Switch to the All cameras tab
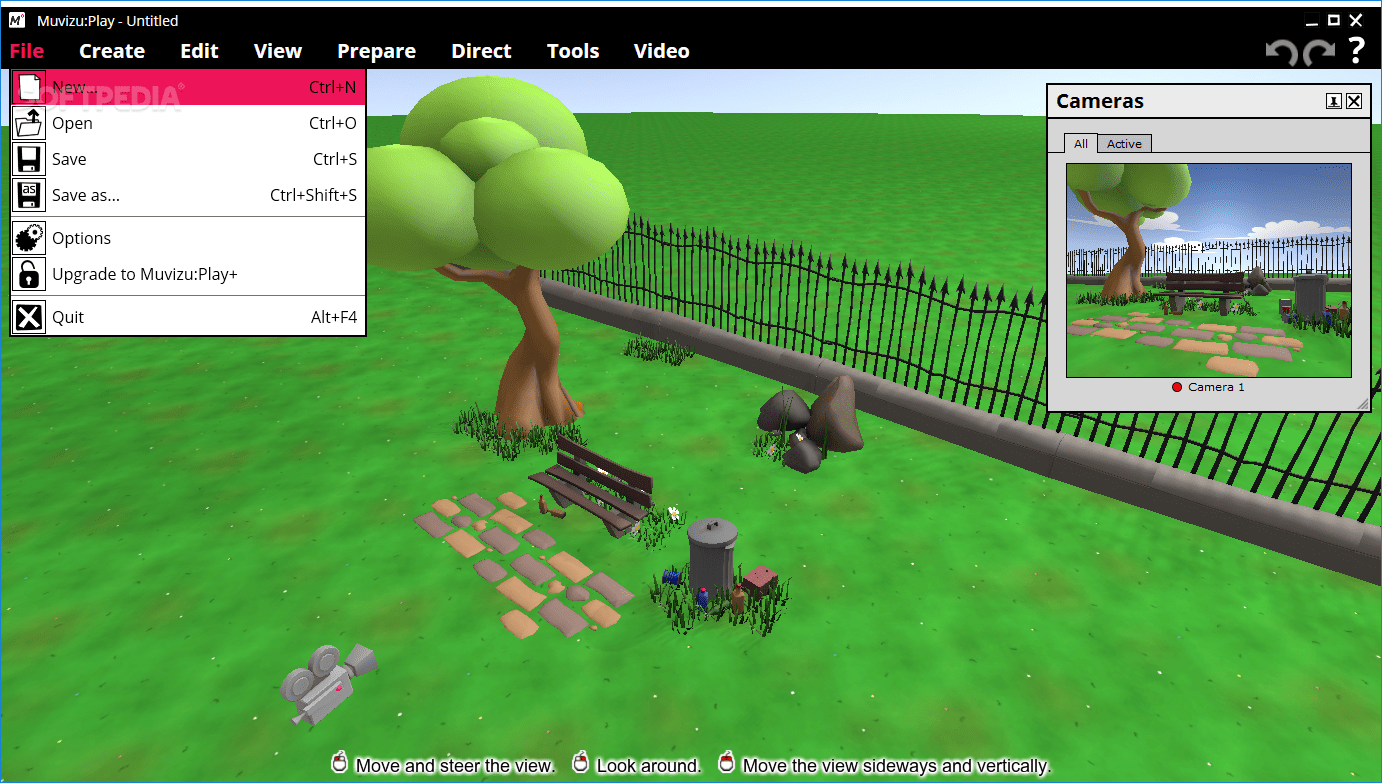 coord(1081,144)
